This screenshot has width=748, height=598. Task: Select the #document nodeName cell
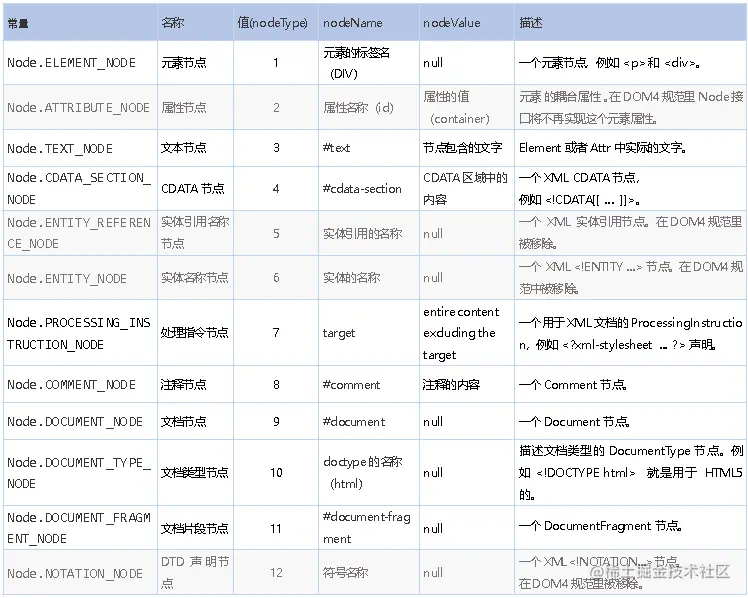(369, 422)
